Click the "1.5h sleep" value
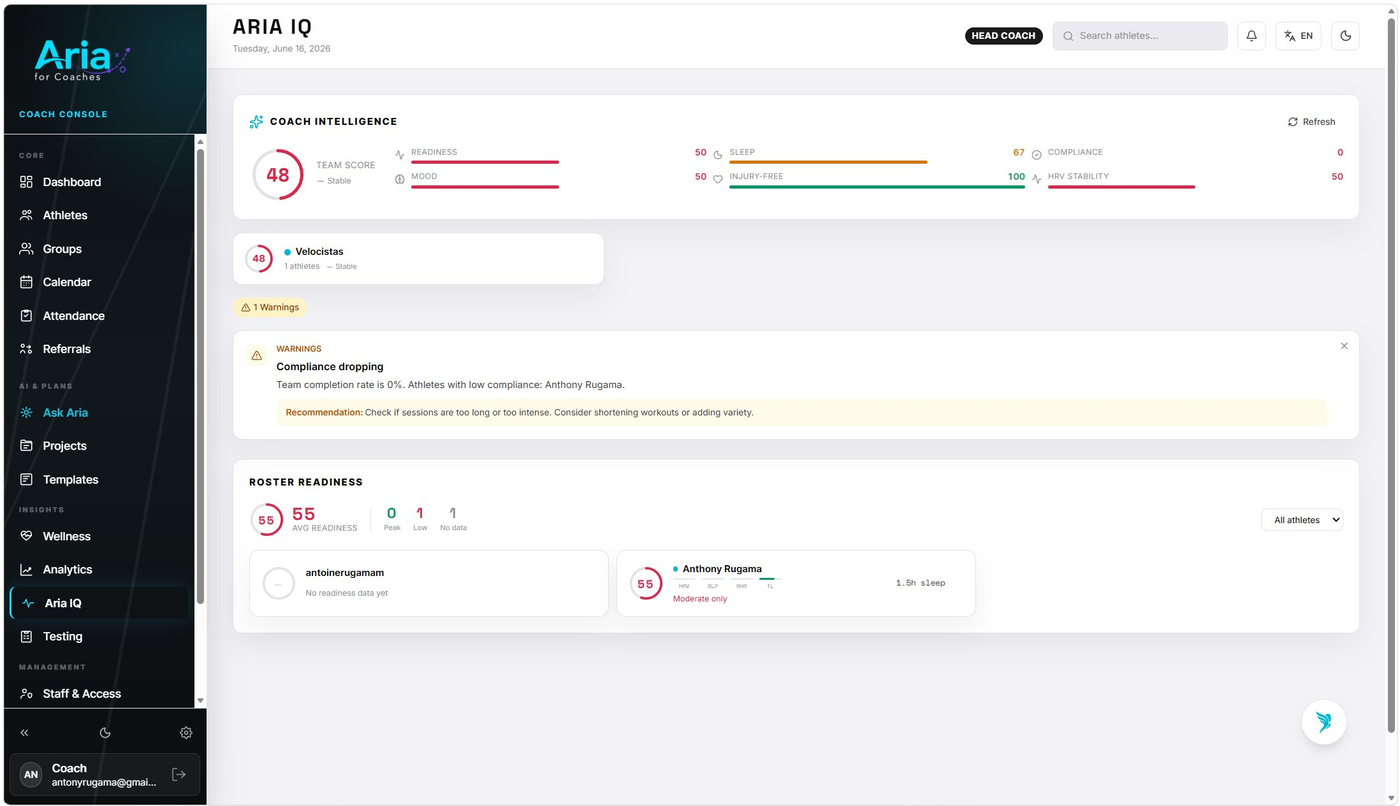Viewport: 1400px width, 806px height. (x=920, y=583)
